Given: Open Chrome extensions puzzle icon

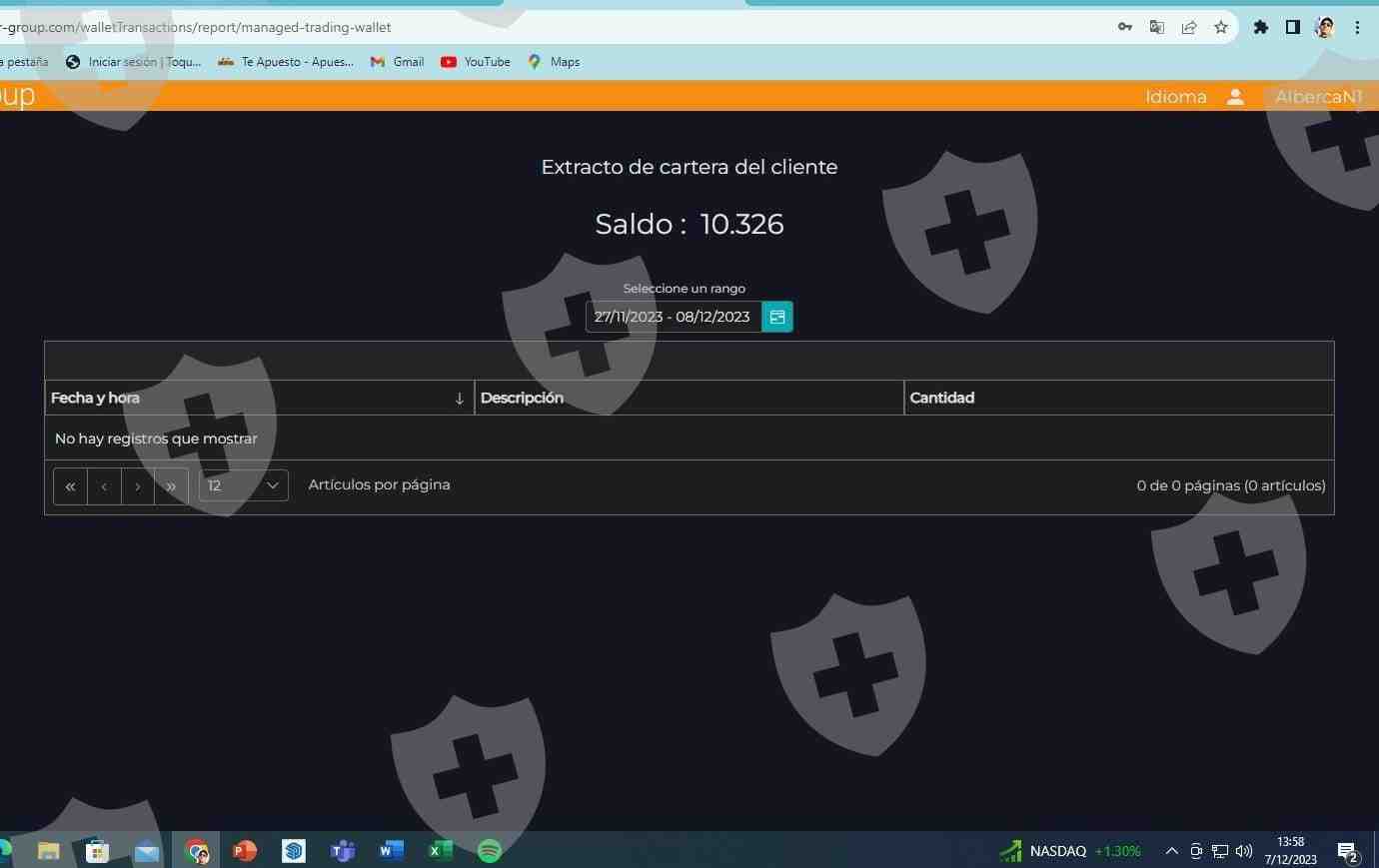Looking at the screenshot, I should [1261, 28].
